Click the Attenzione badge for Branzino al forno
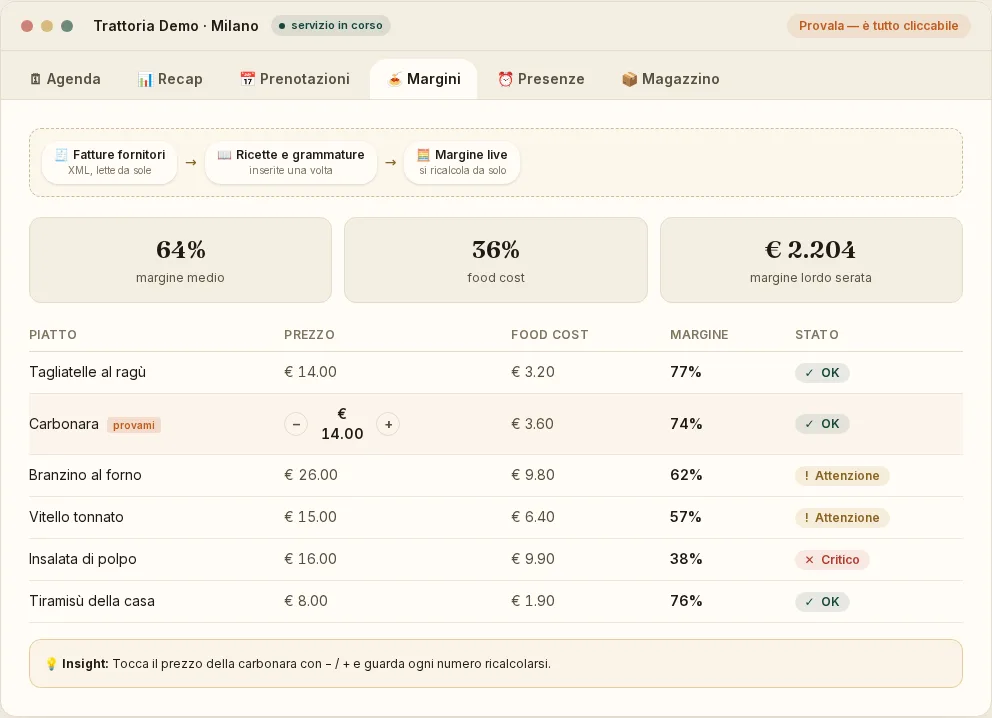 842,476
